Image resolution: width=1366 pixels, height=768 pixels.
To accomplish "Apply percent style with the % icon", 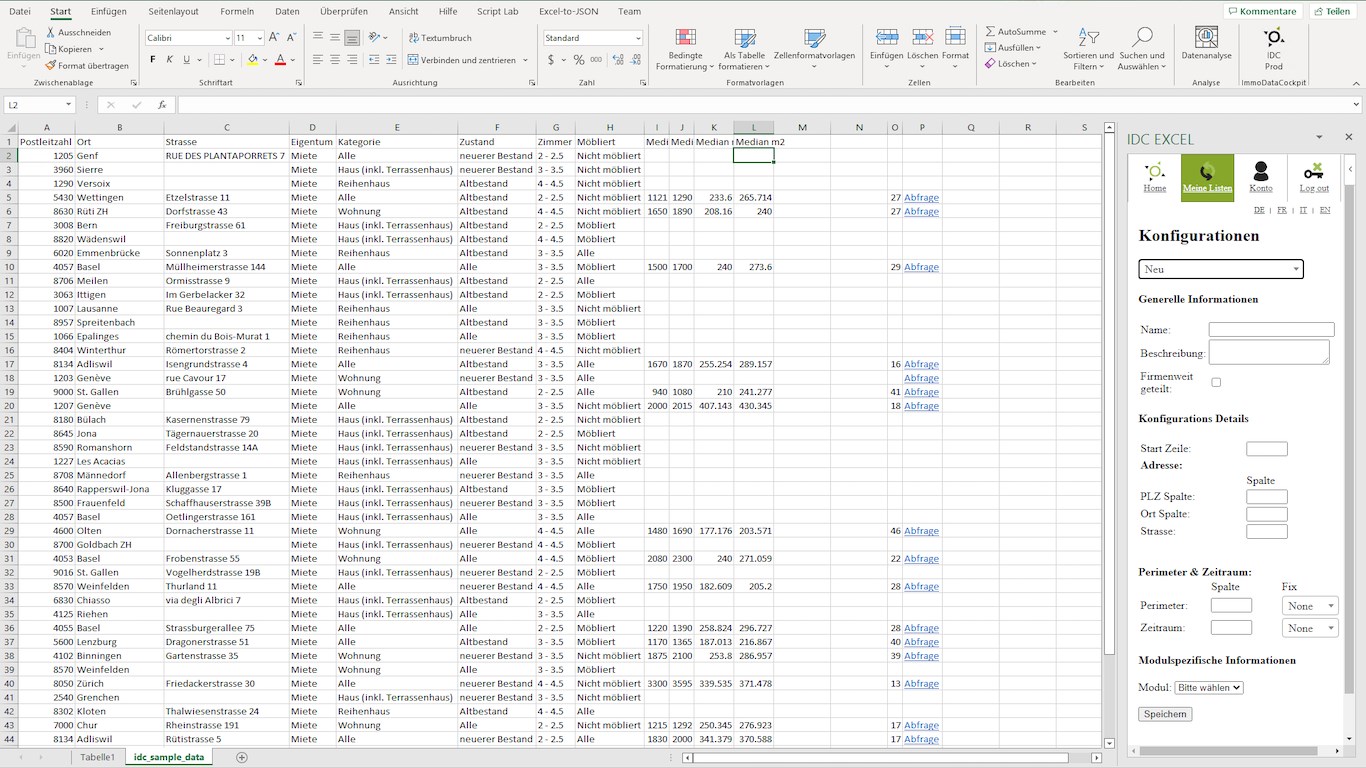I will pyautogui.click(x=579, y=60).
